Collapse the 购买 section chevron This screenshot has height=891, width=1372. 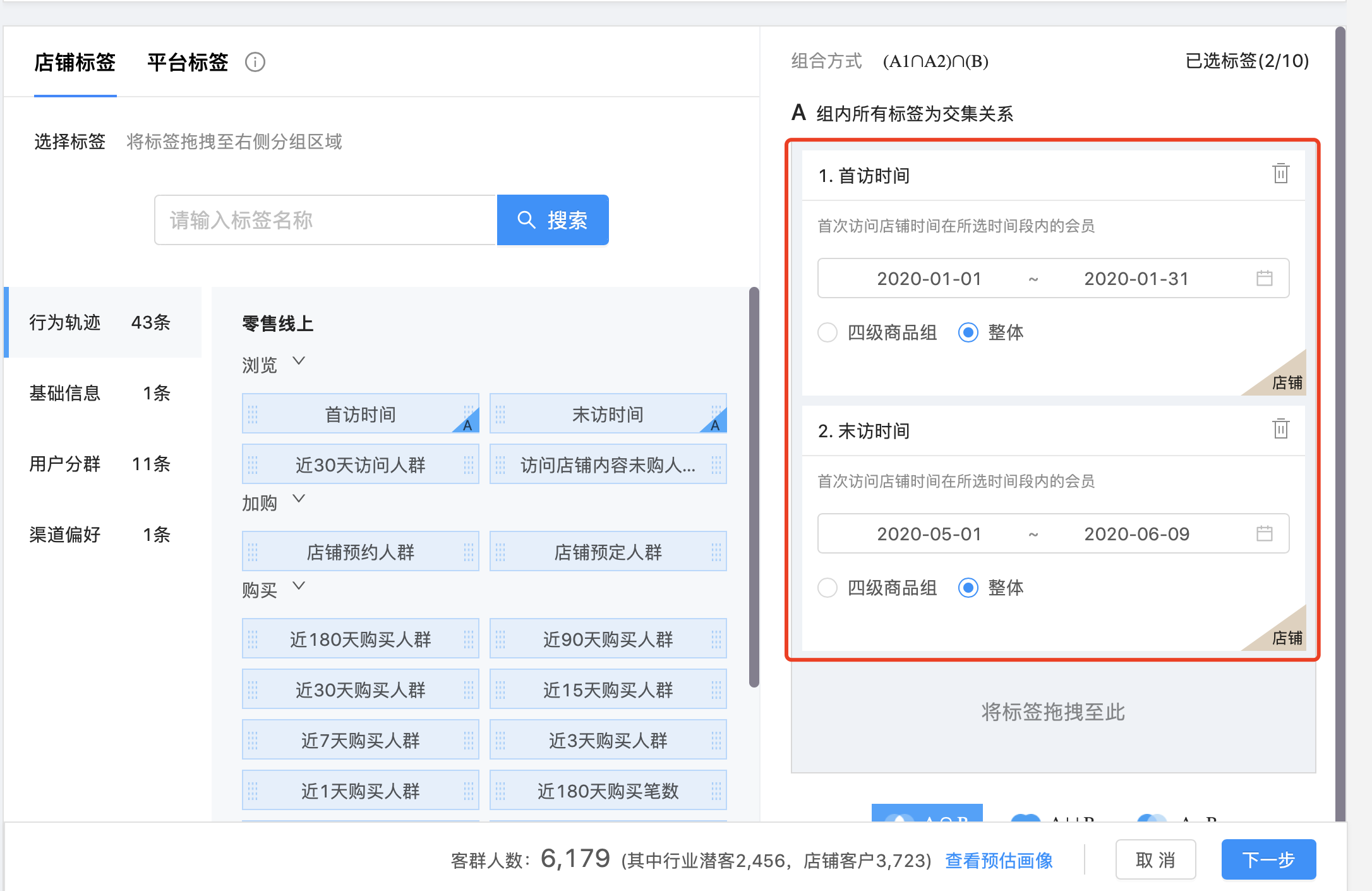(x=299, y=586)
